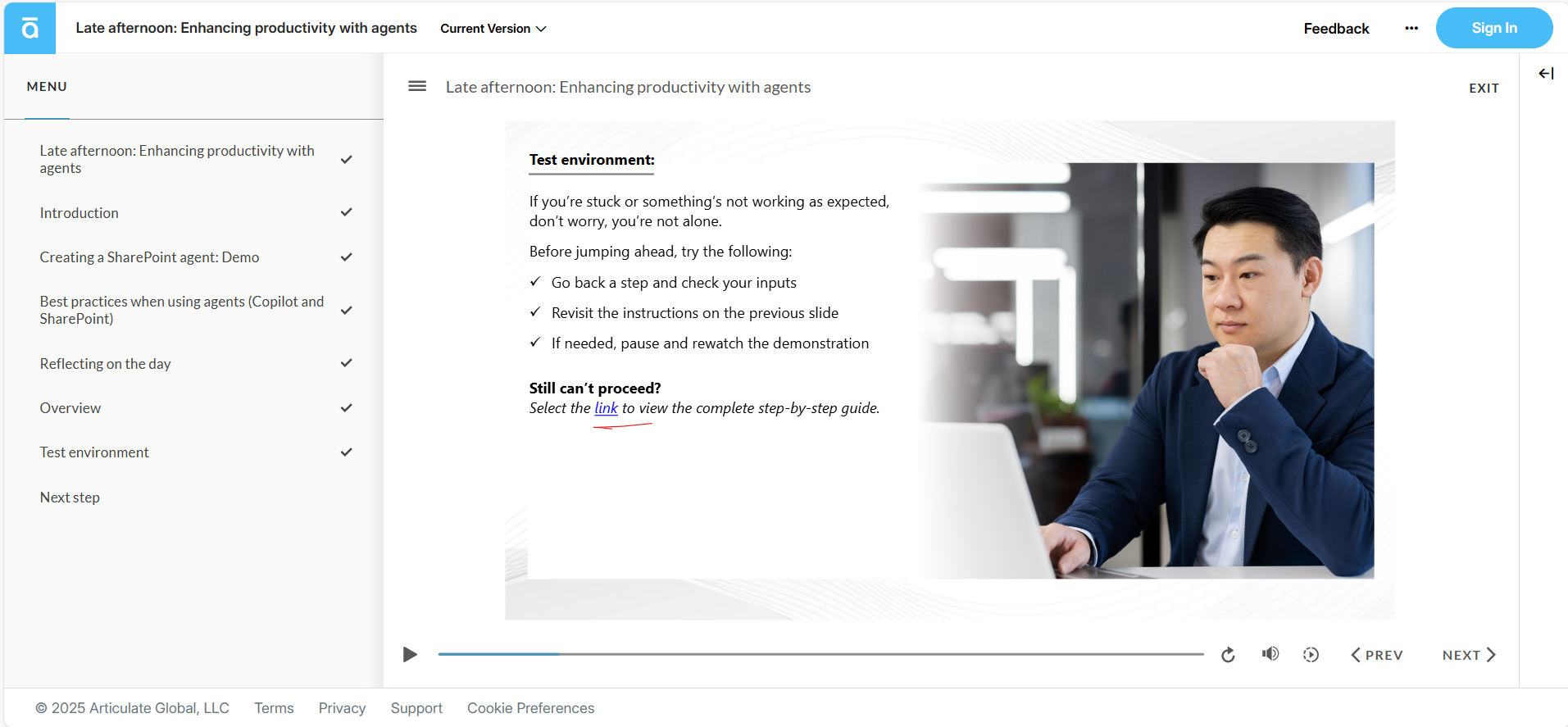Screen dimensions: 1568x727
Task: Click the checkmark beside Test environment
Action: click(346, 452)
